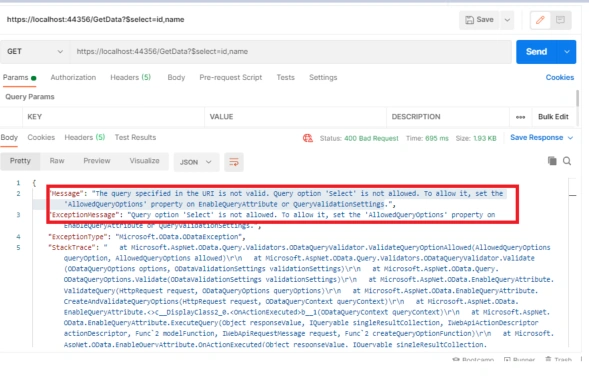Click the Save floppy disk button

coord(479,20)
